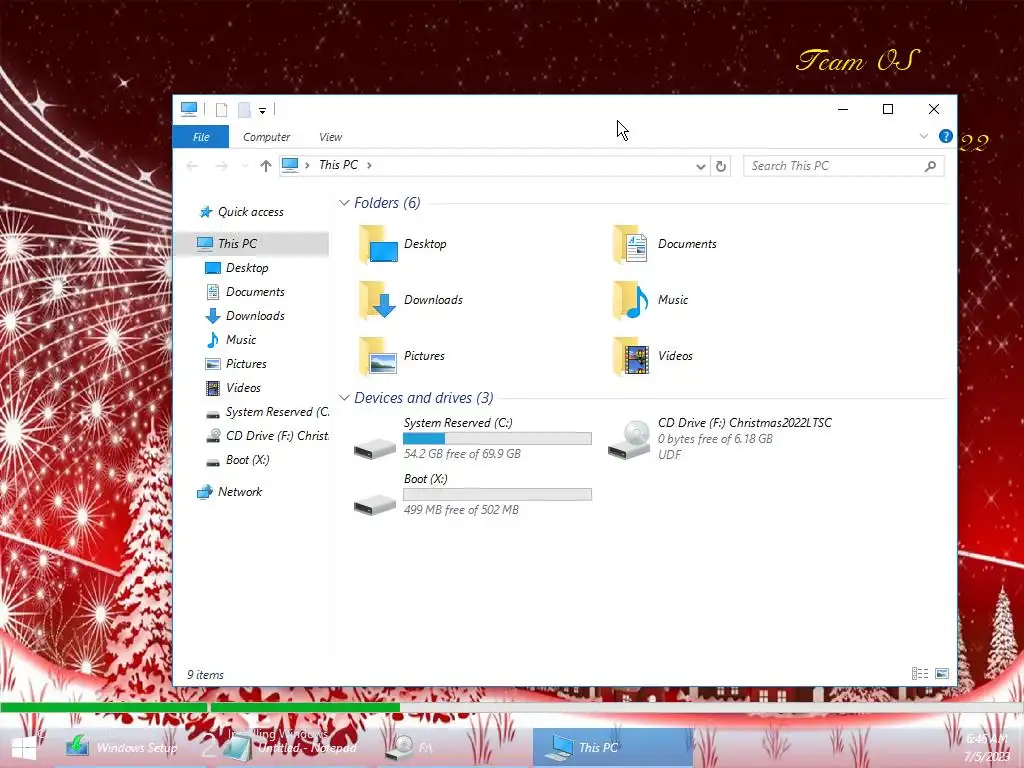Collapse the Folders (6) group
This screenshot has width=1024, height=768.
point(344,203)
